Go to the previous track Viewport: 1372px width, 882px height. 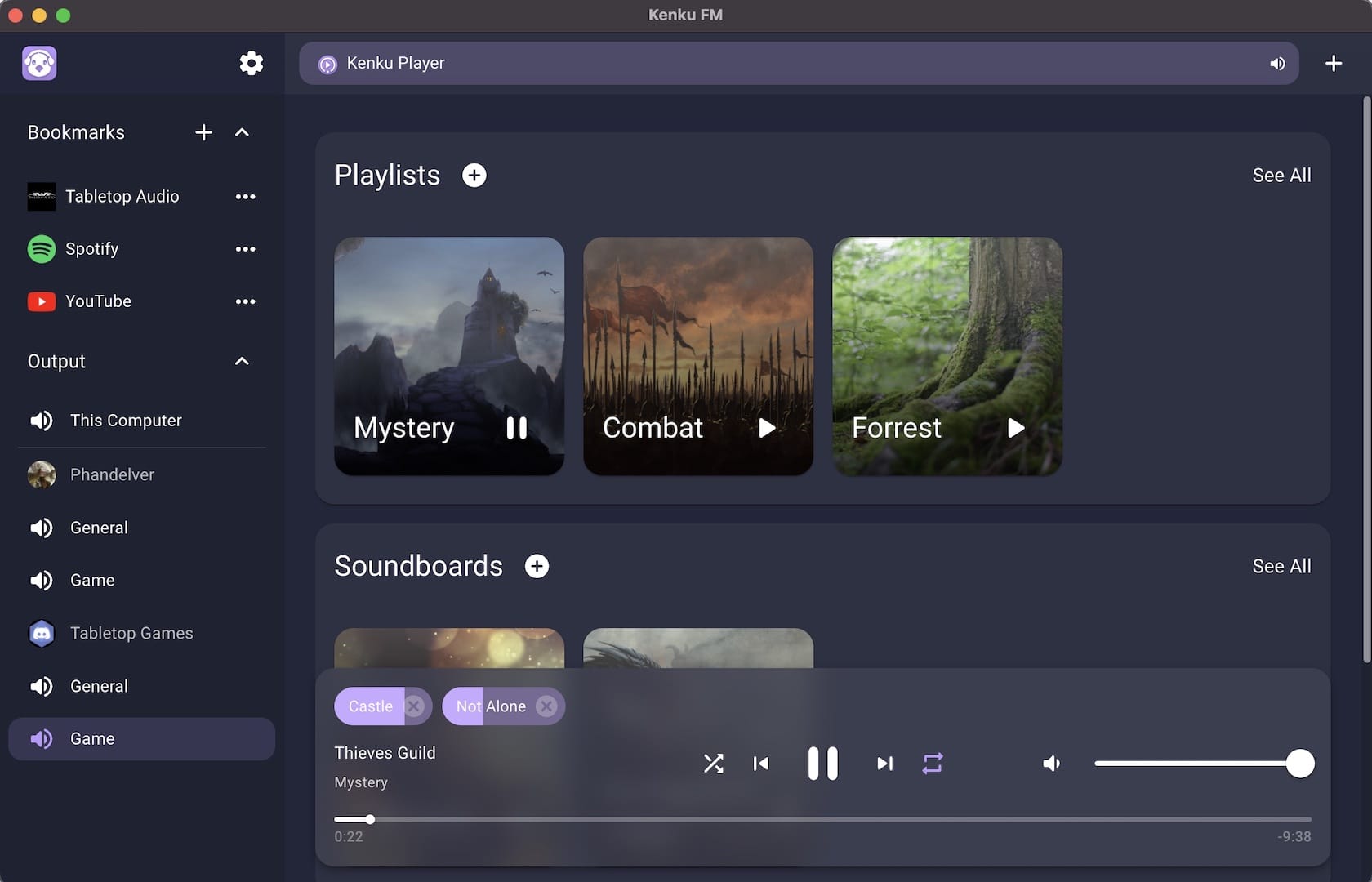click(x=760, y=764)
